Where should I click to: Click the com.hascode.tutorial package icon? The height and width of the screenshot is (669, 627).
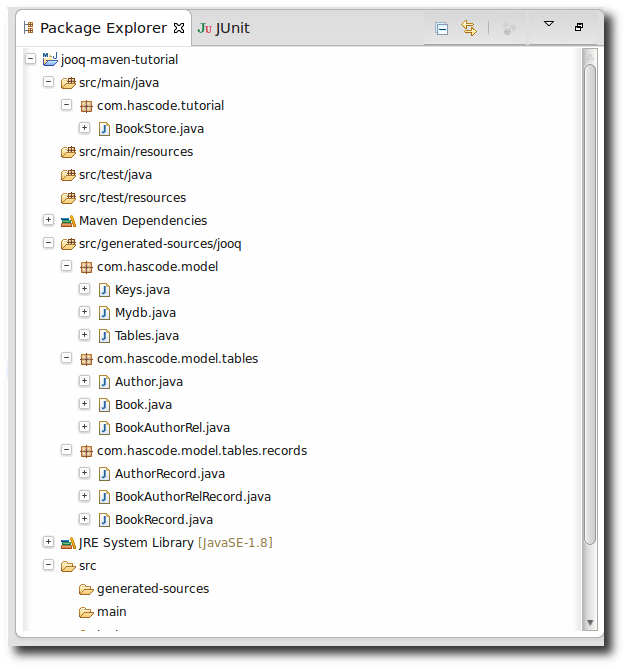(x=86, y=106)
